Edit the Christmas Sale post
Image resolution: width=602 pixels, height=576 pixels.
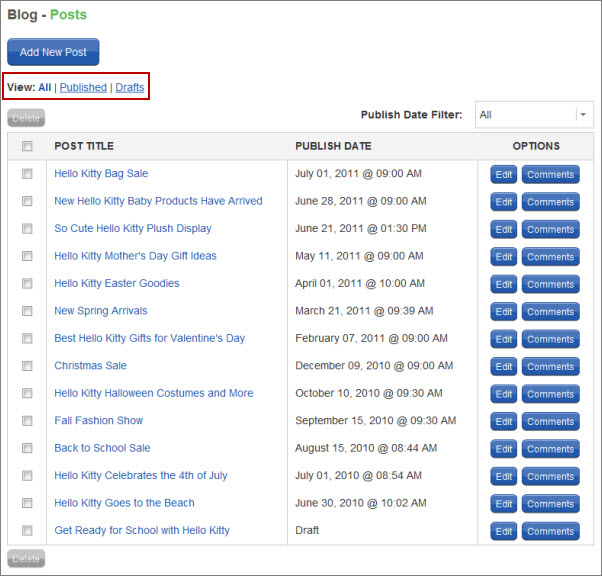[x=504, y=367]
